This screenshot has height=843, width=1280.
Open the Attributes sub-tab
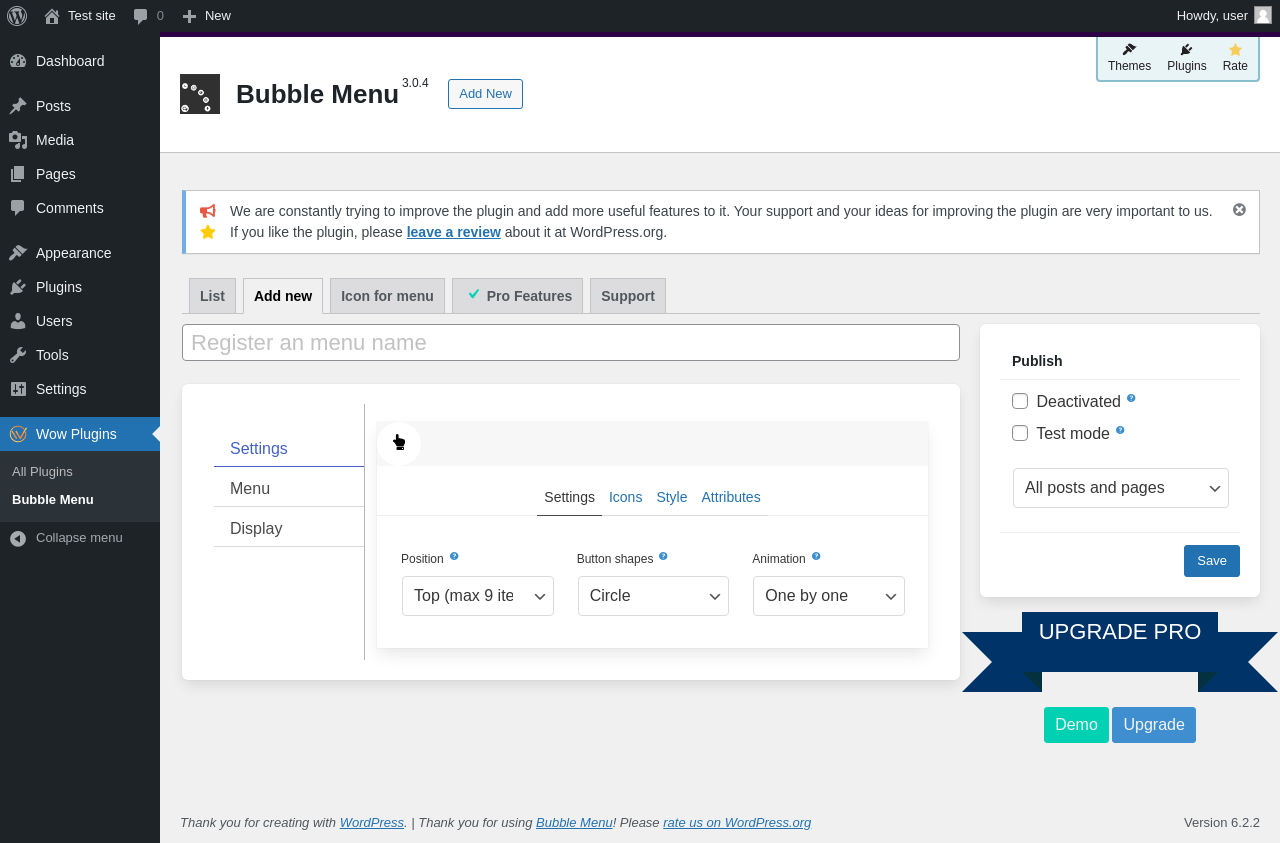pyautogui.click(x=731, y=497)
